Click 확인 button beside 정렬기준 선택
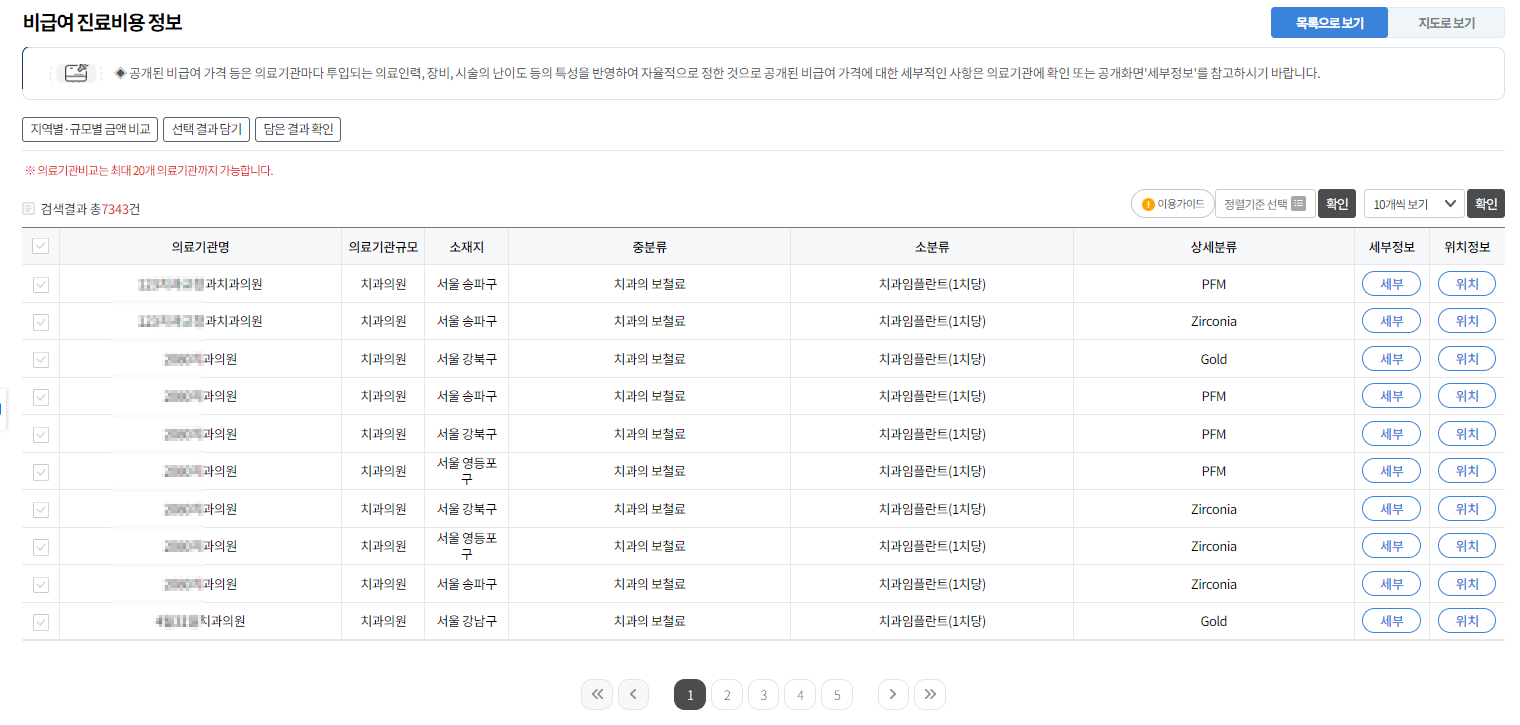This screenshot has width=1520, height=725. click(1337, 204)
